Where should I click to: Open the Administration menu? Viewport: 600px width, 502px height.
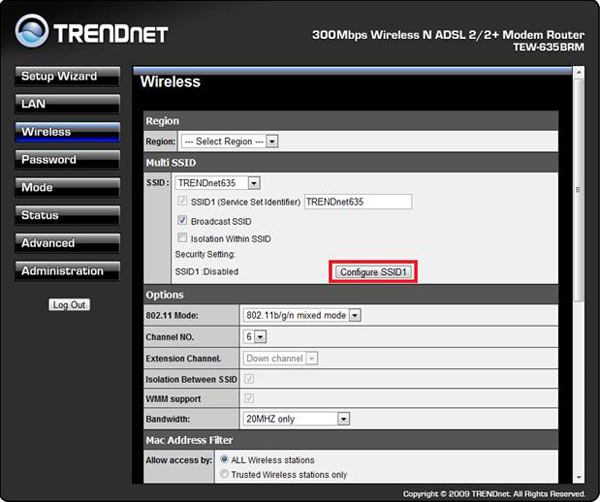pyautogui.click(x=67, y=271)
